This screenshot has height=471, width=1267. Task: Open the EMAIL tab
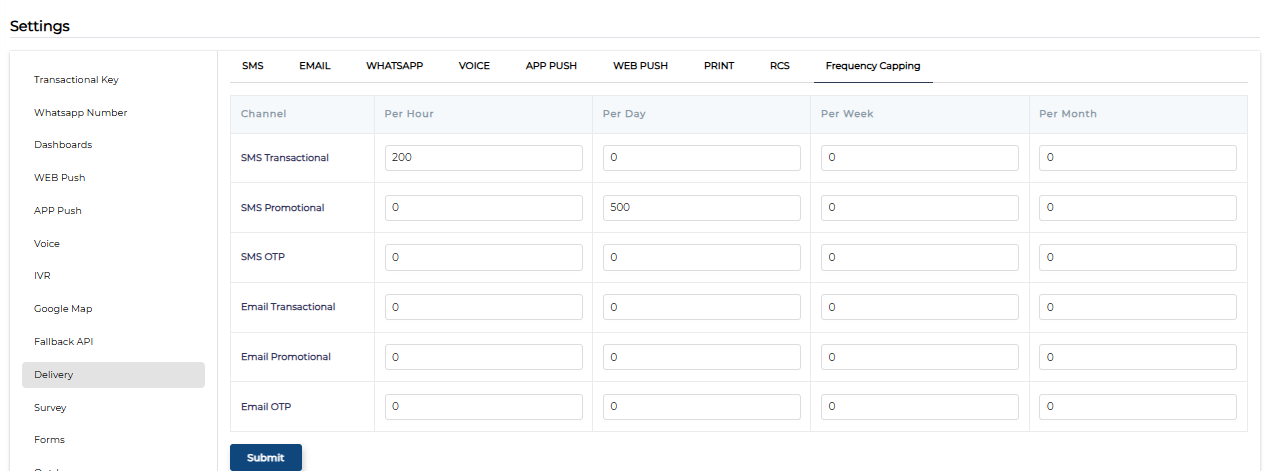[314, 66]
